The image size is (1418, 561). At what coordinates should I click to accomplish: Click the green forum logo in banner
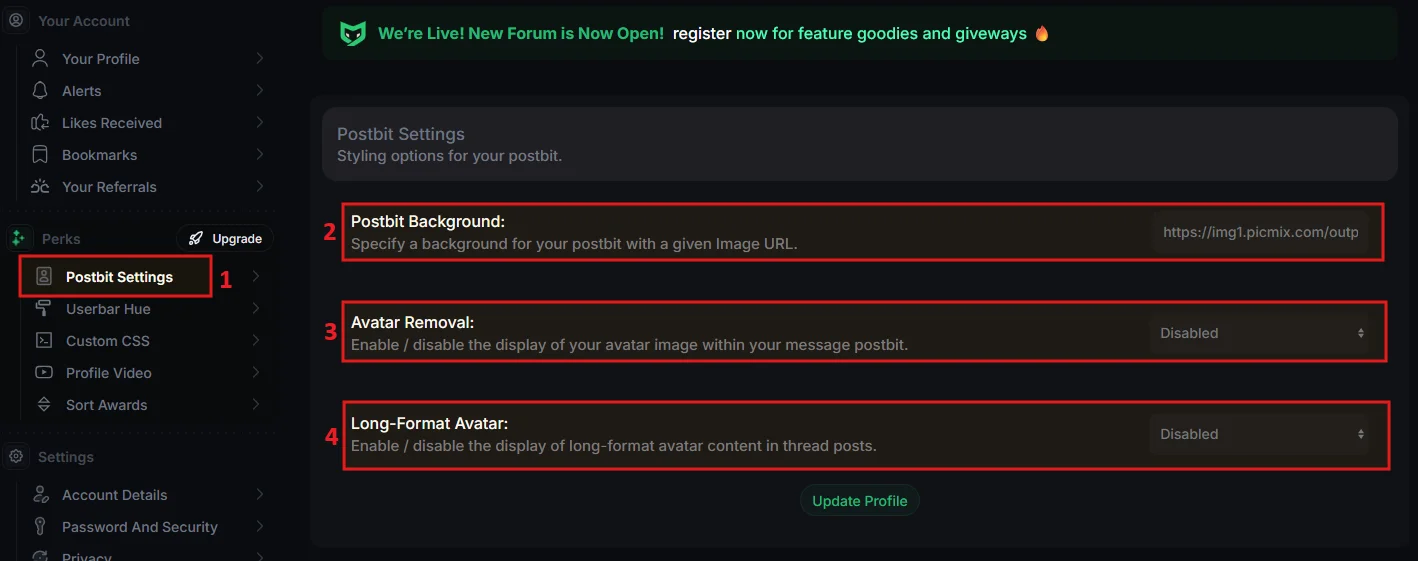pos(353,34)
